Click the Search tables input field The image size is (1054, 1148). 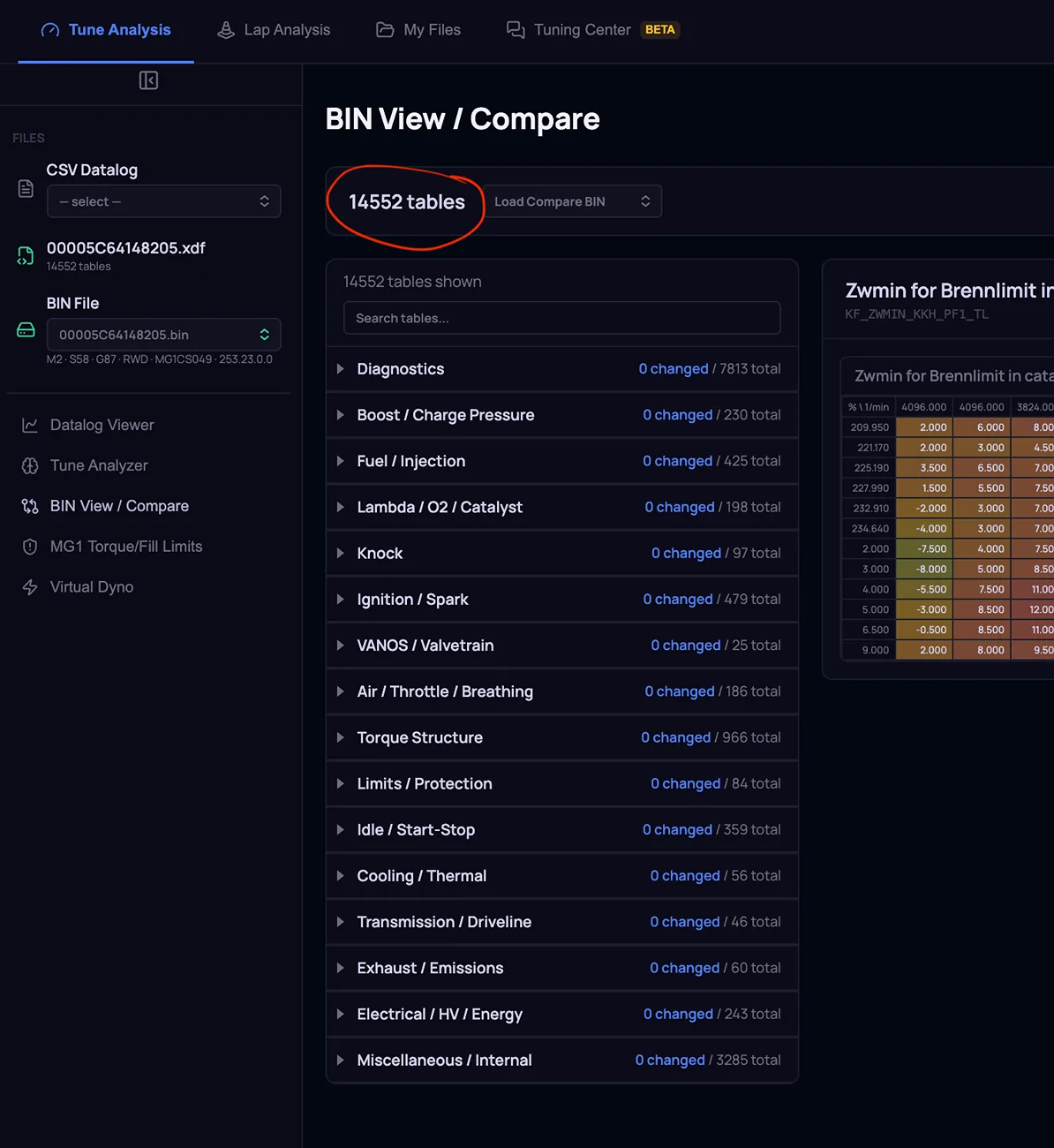pos(561,318)
